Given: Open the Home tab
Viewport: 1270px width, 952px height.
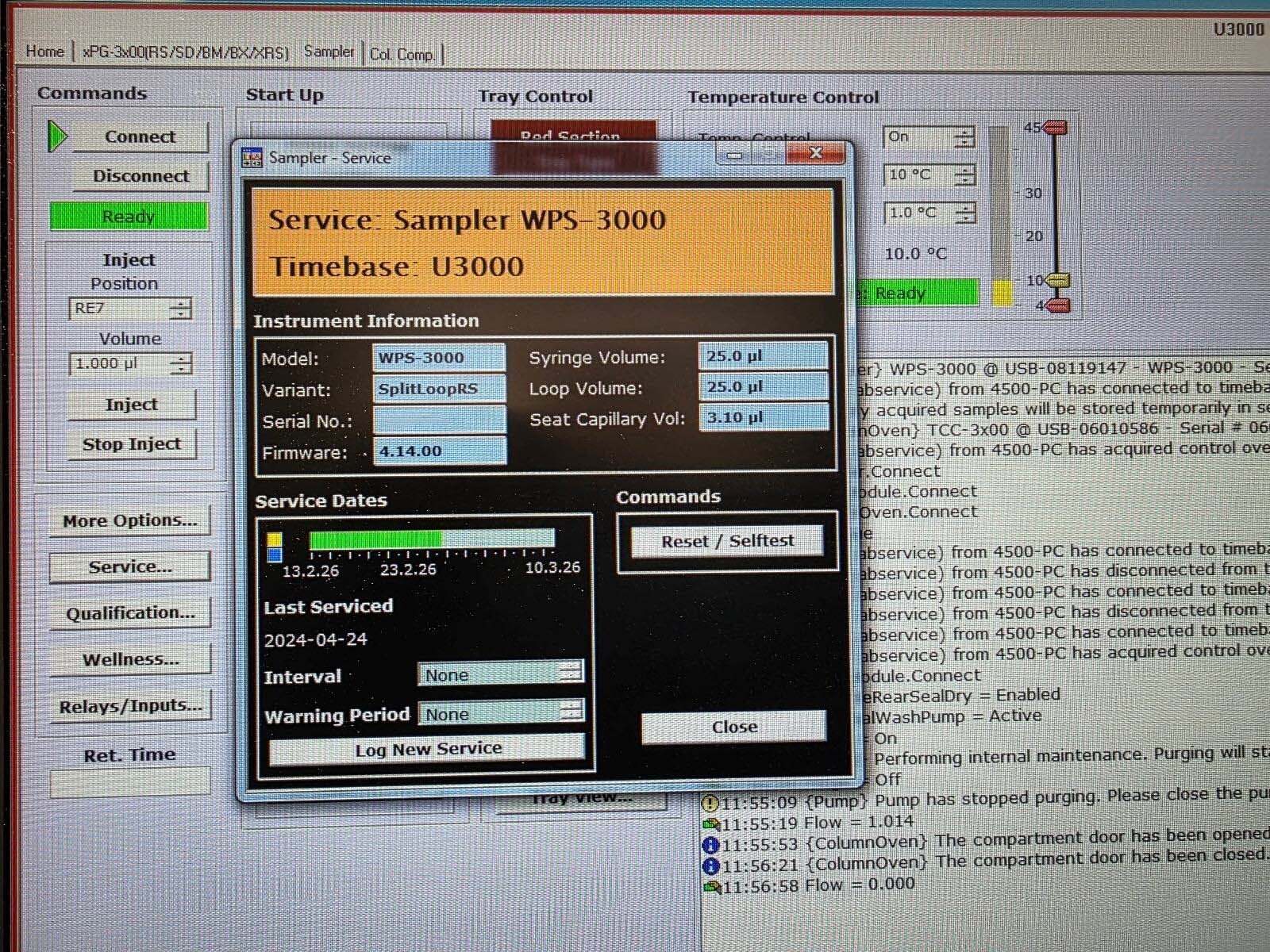Looking at the screenshot, I should (x=44, y=52).
